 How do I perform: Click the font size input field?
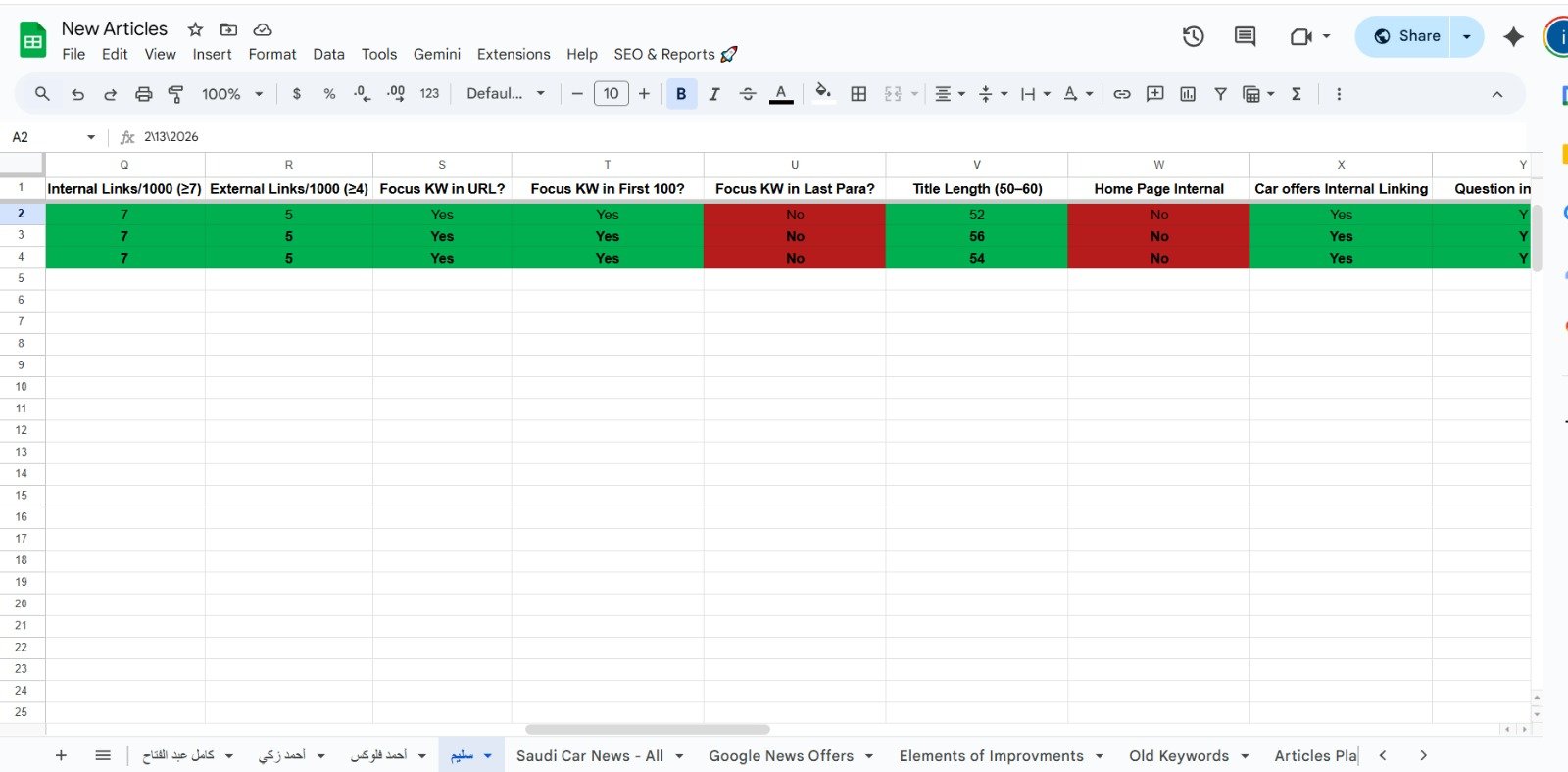click(611, 94)
